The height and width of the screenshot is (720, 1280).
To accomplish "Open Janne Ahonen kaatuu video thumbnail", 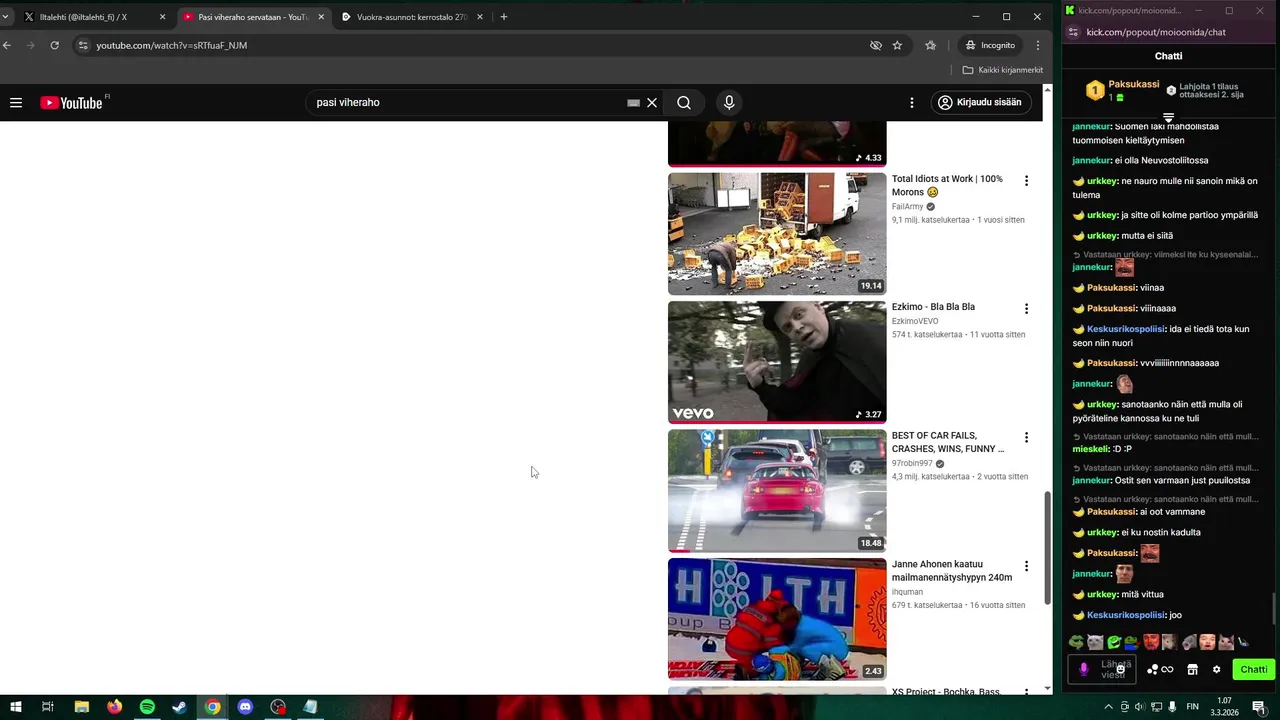I will [777, 619].
